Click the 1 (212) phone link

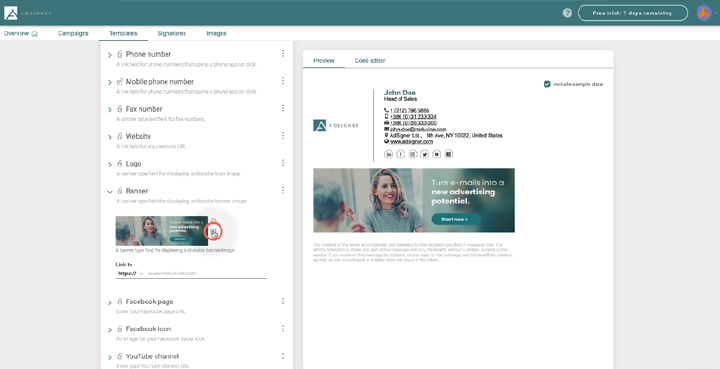[410, 111]
